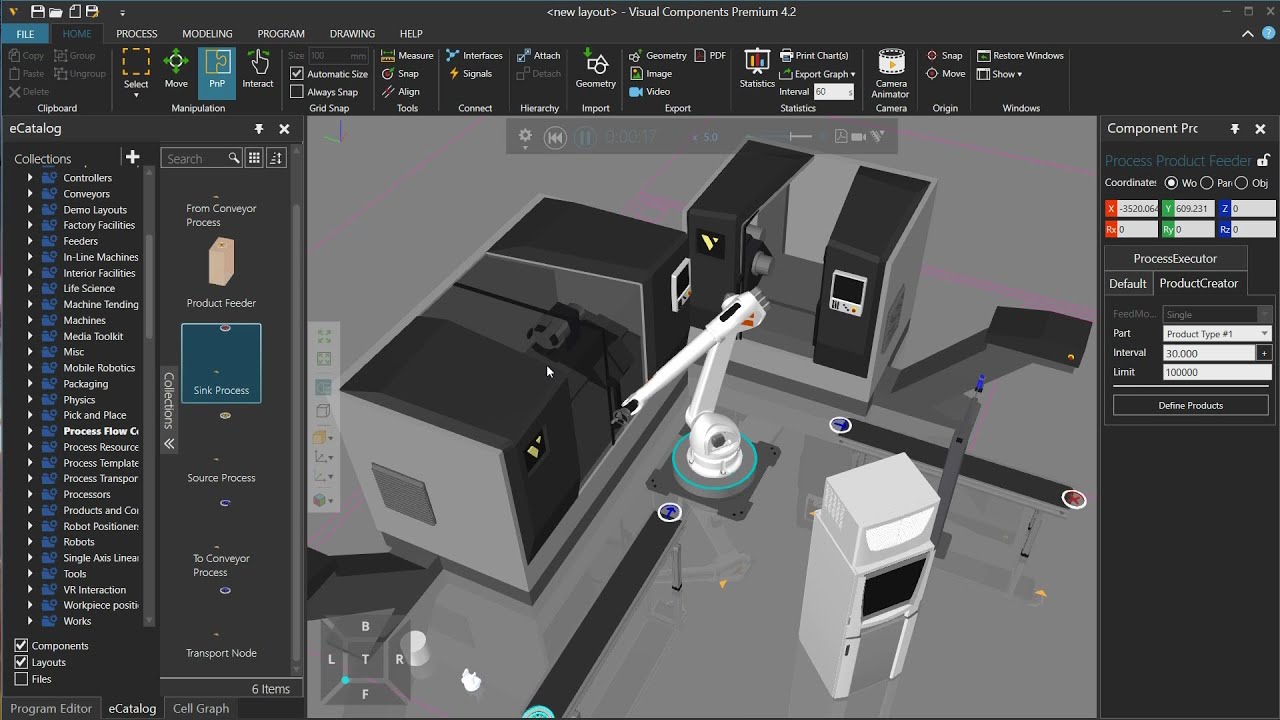Expand the Robots collection
This screenshot has width=1280, height=720.
click(x=30, y=542)
